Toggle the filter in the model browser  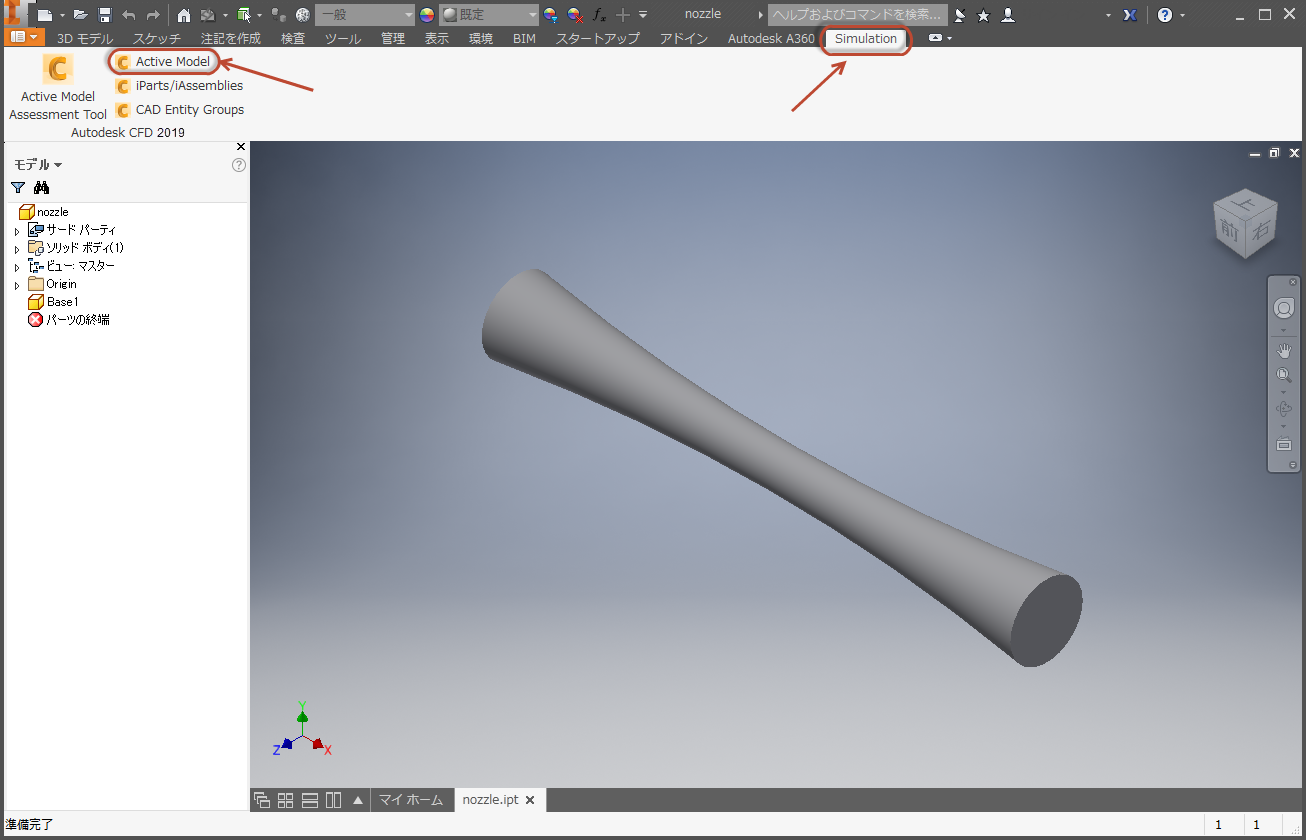(16, 187)
